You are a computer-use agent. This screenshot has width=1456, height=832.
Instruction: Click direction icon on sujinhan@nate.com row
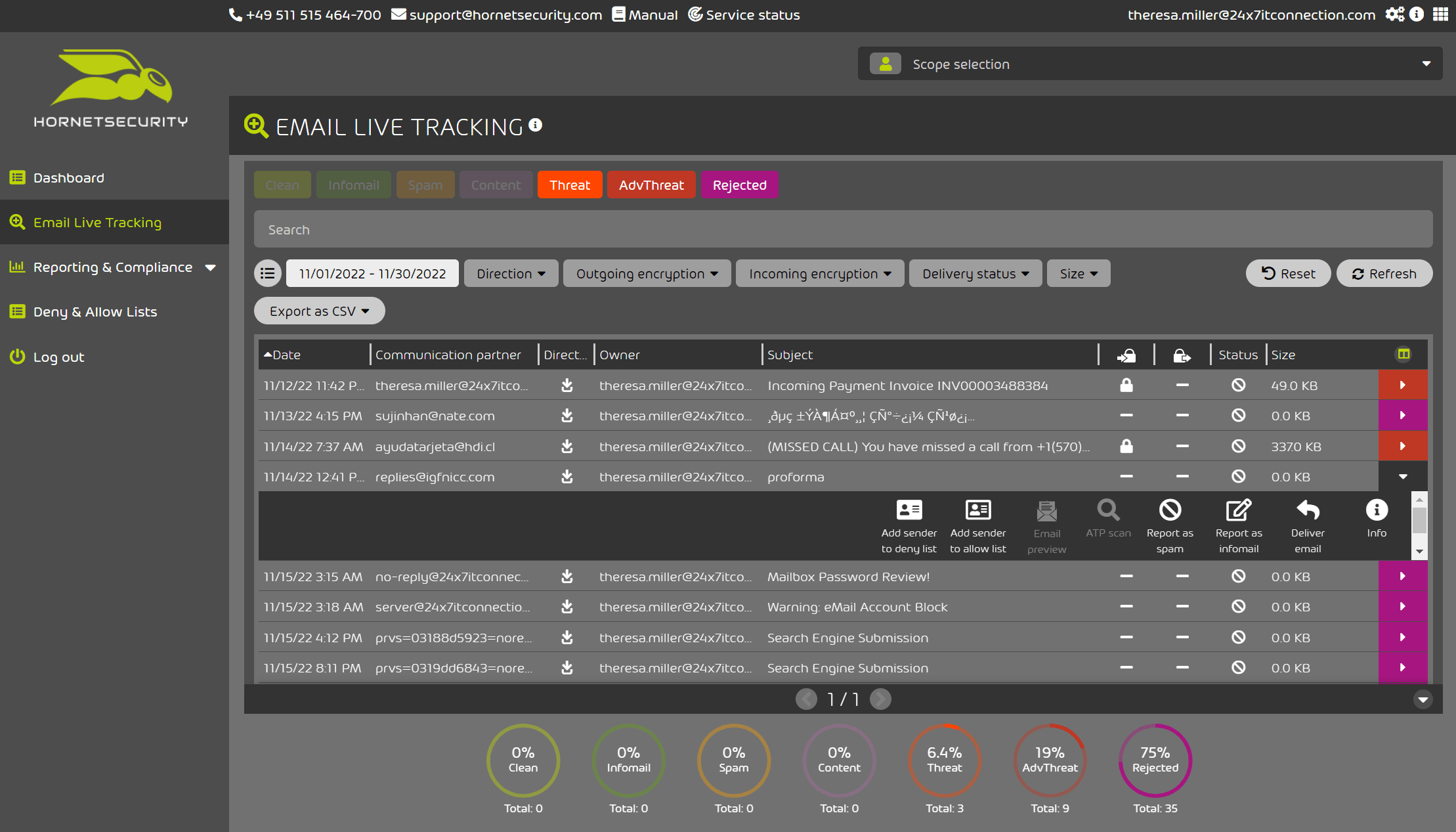coord(567,416)
